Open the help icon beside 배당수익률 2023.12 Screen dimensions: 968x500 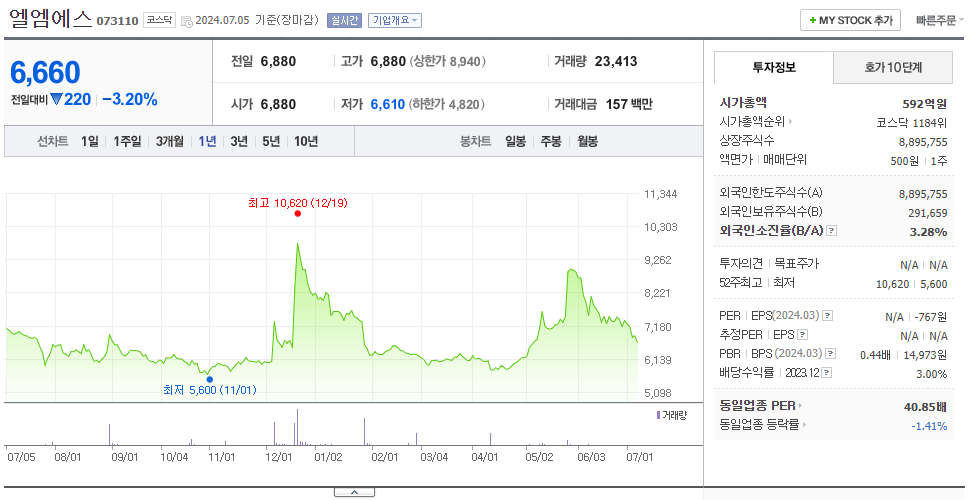pos(827,373)
